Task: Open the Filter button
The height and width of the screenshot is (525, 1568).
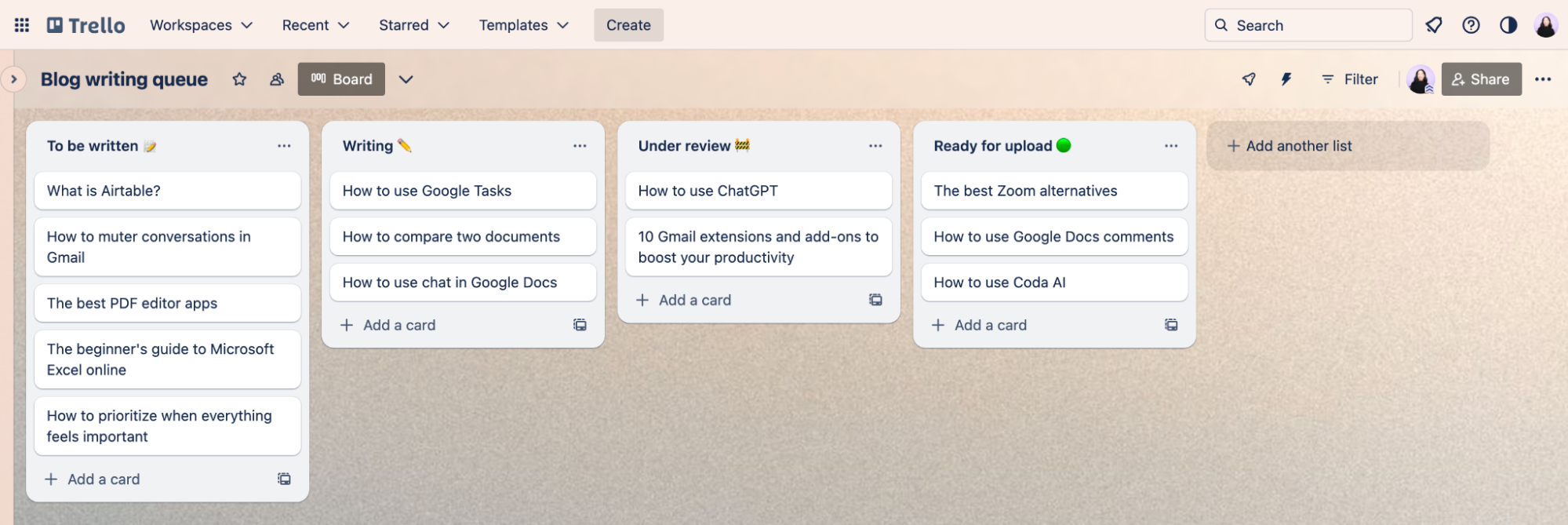Action: pos(1349,79)
